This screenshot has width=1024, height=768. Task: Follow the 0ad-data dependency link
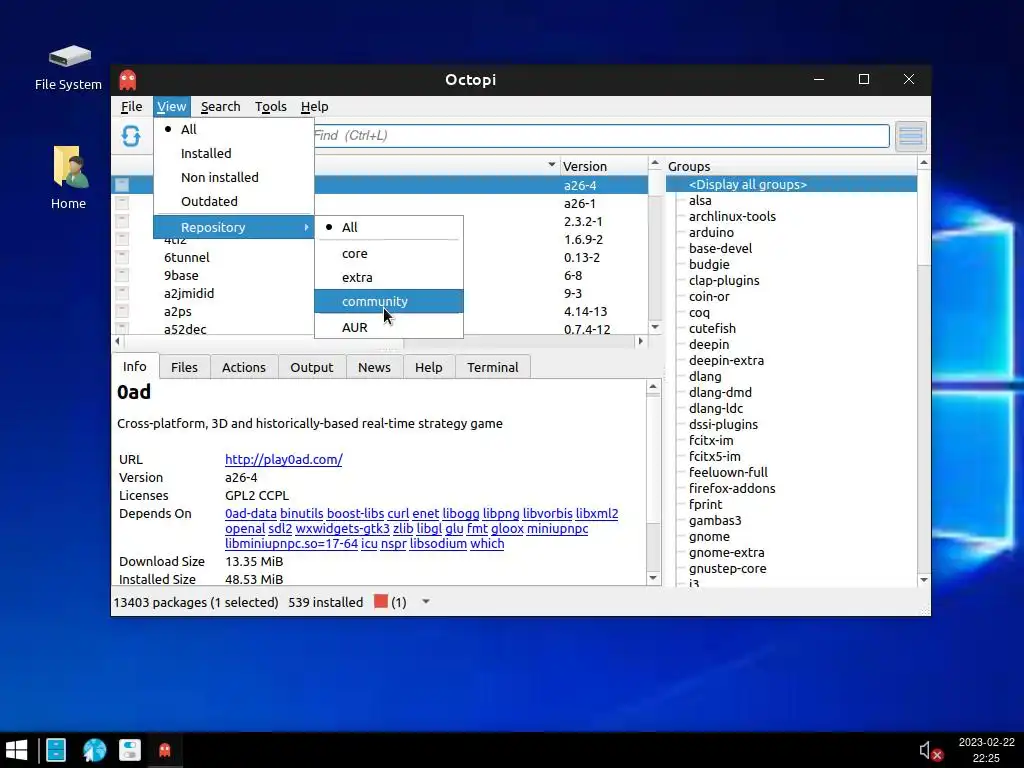(x=251, y=513)
